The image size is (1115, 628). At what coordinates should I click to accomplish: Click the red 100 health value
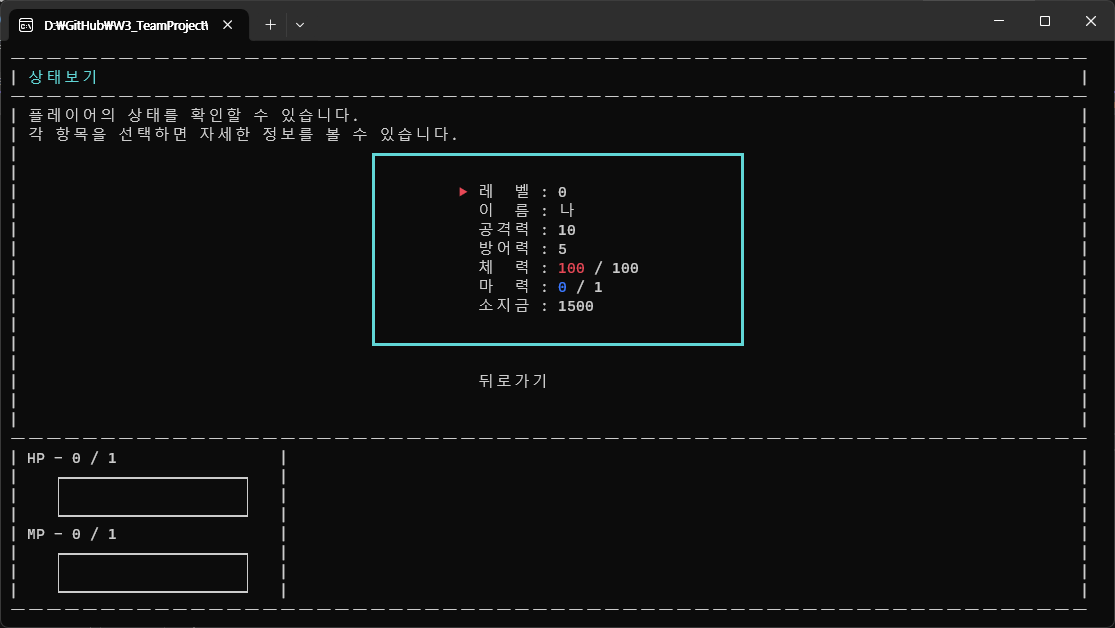pyautogui.click(x=571, y=268)
